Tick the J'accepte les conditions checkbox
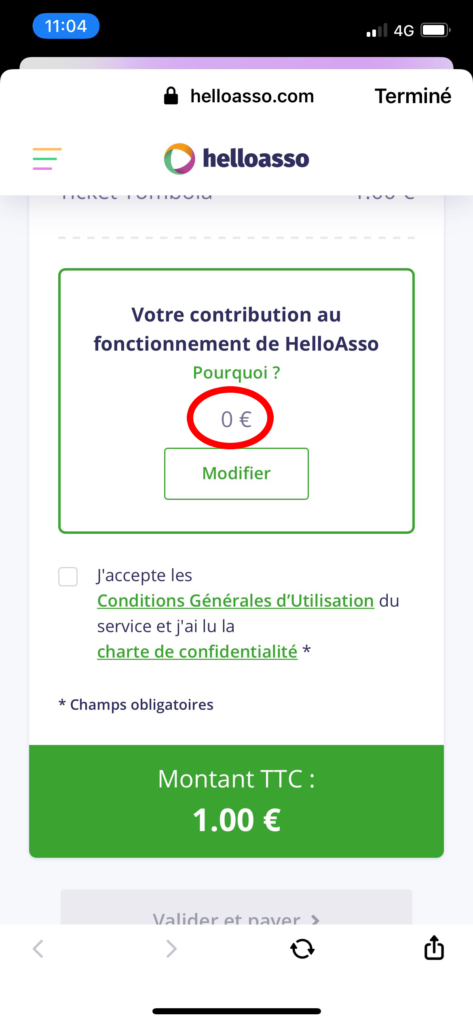This screenshot has width=473, height=1024. (68, 577)
